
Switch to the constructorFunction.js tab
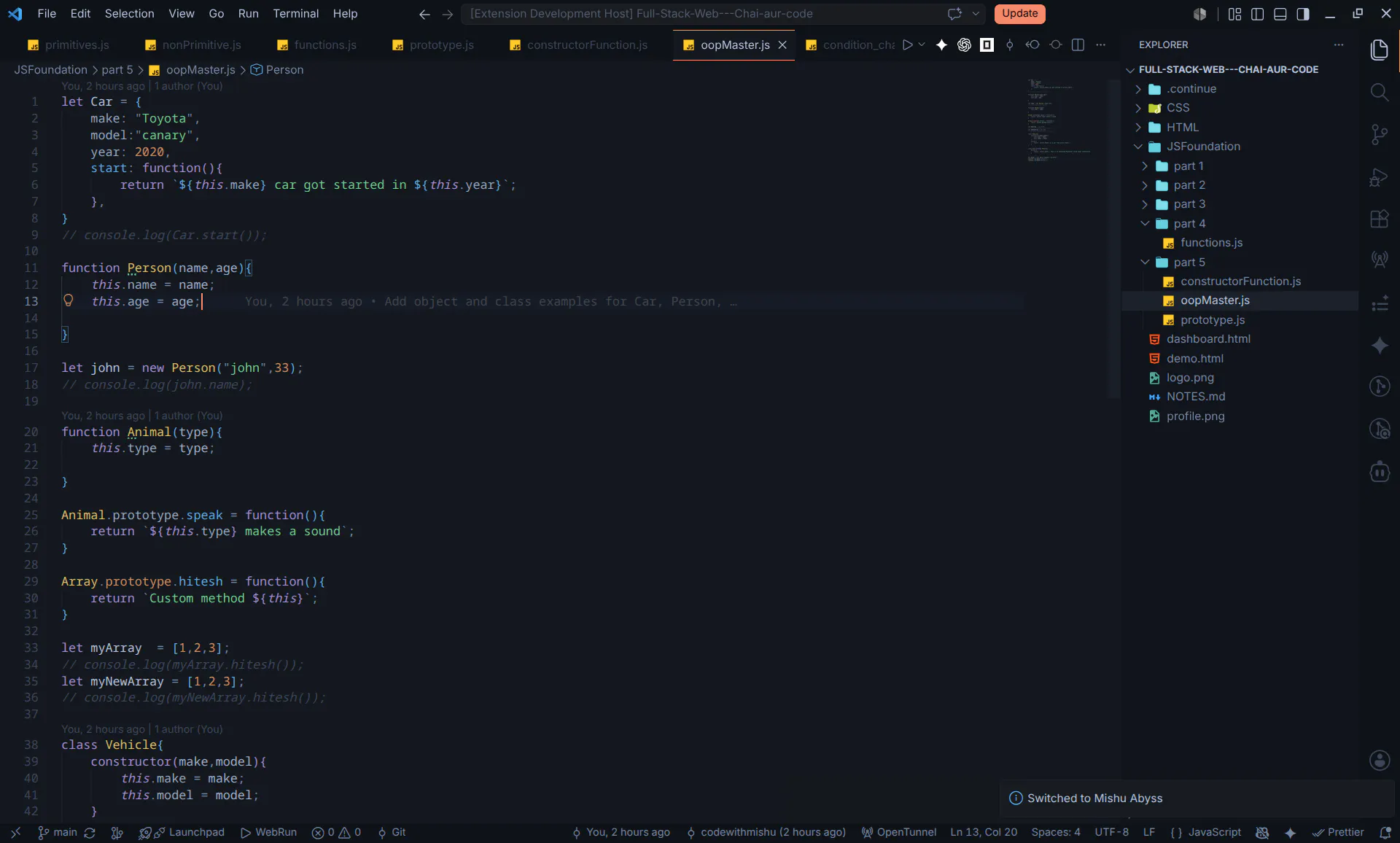579,45
